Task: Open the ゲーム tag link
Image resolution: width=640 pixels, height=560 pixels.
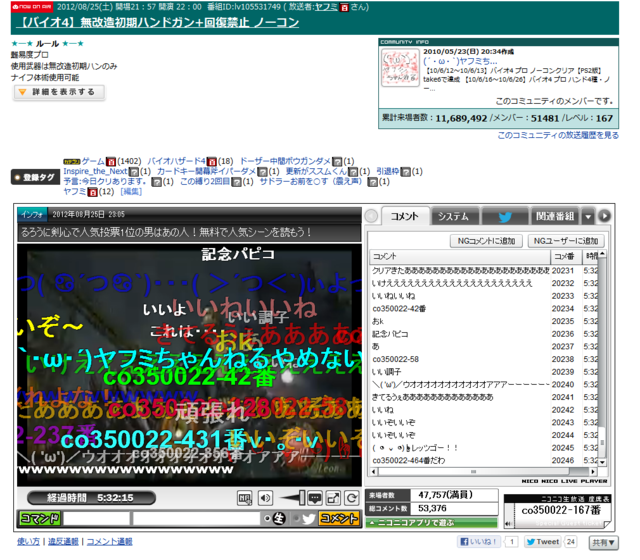Action: (93, 161)
